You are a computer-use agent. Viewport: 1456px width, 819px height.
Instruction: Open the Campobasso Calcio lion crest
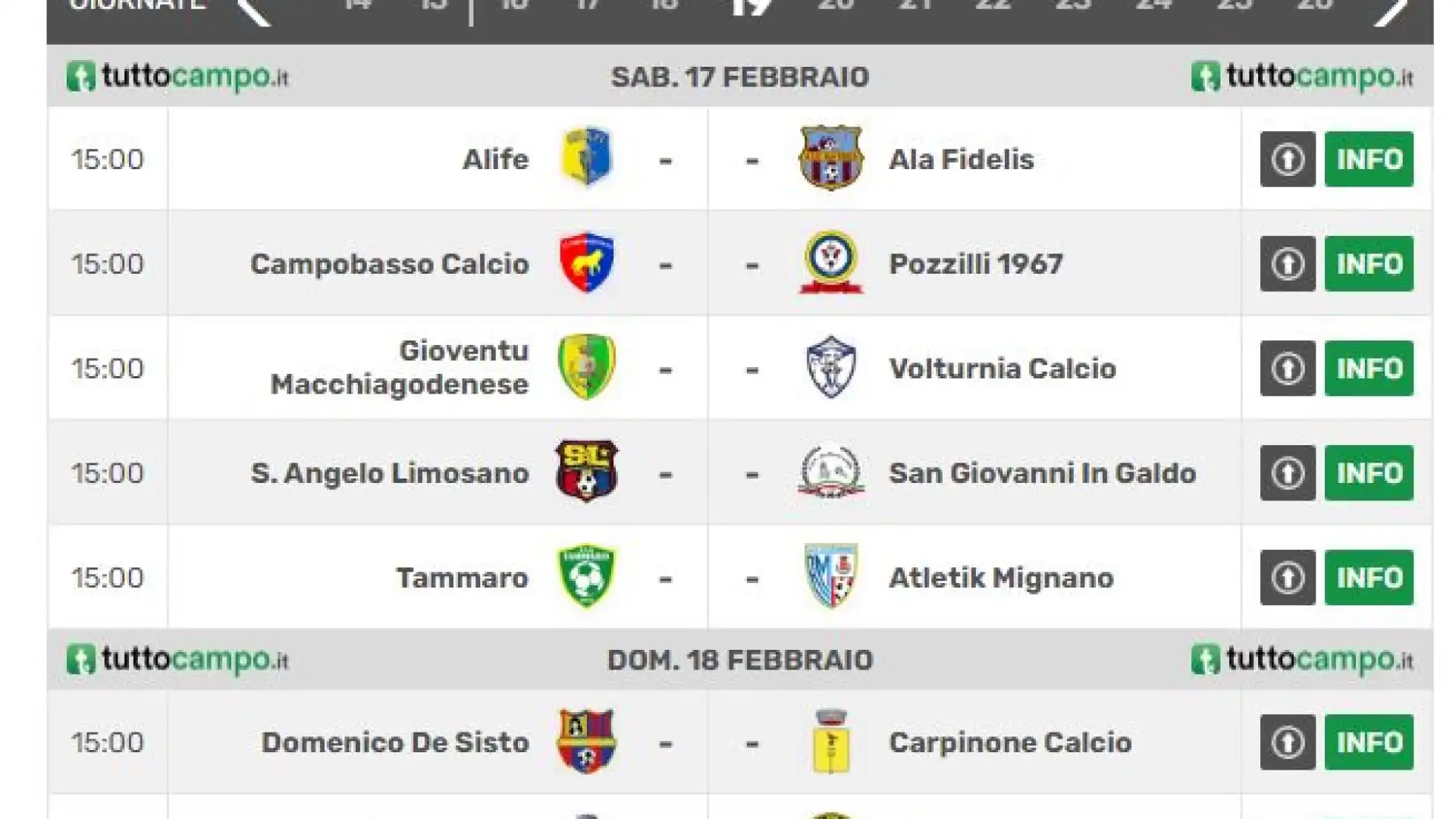586,263
